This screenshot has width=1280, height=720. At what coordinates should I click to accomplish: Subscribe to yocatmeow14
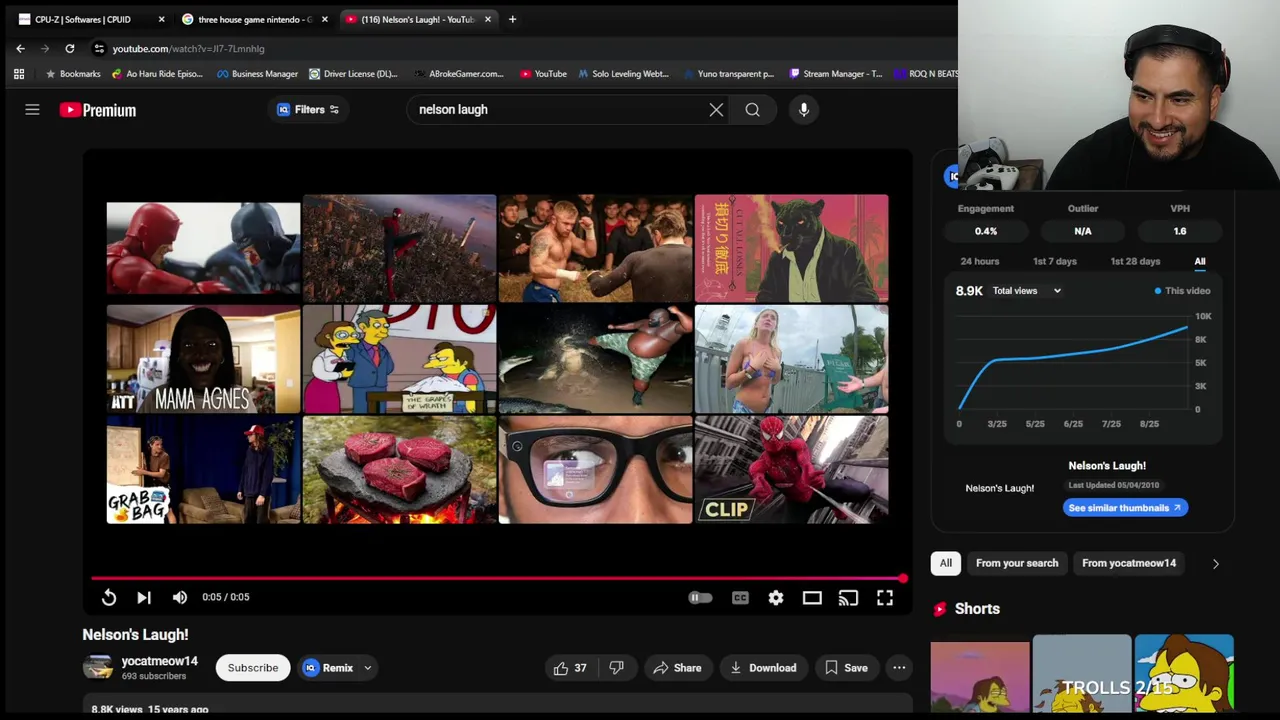pyautogui.click(x=253, y=668)
